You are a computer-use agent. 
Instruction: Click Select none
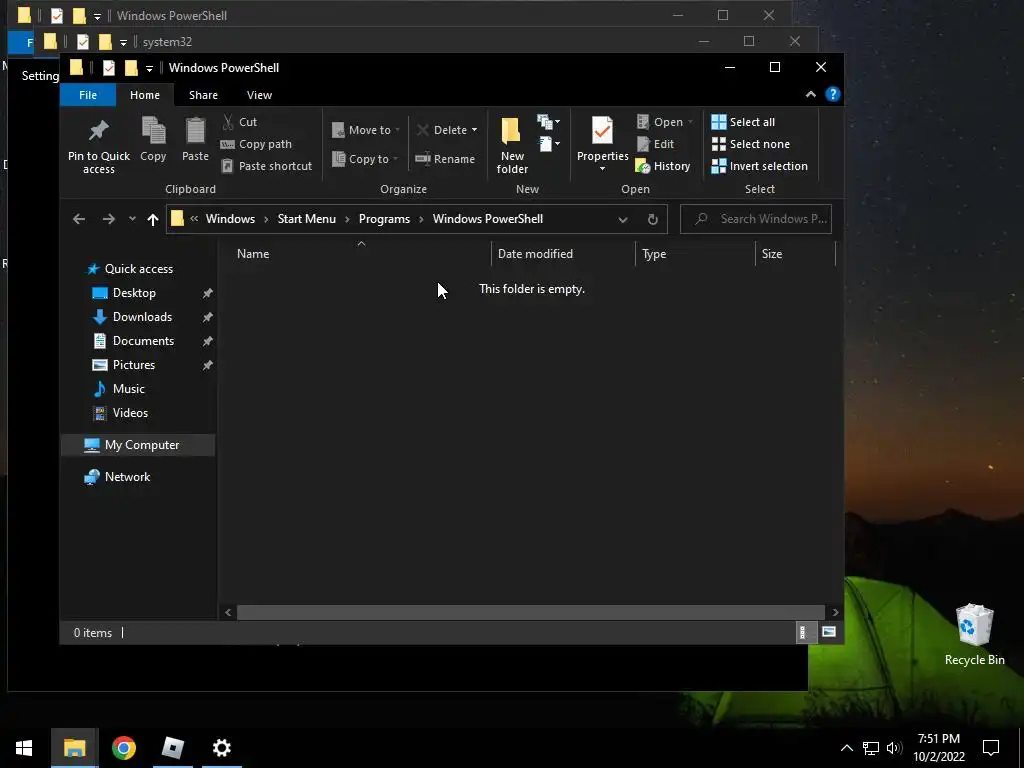(750, 144)
